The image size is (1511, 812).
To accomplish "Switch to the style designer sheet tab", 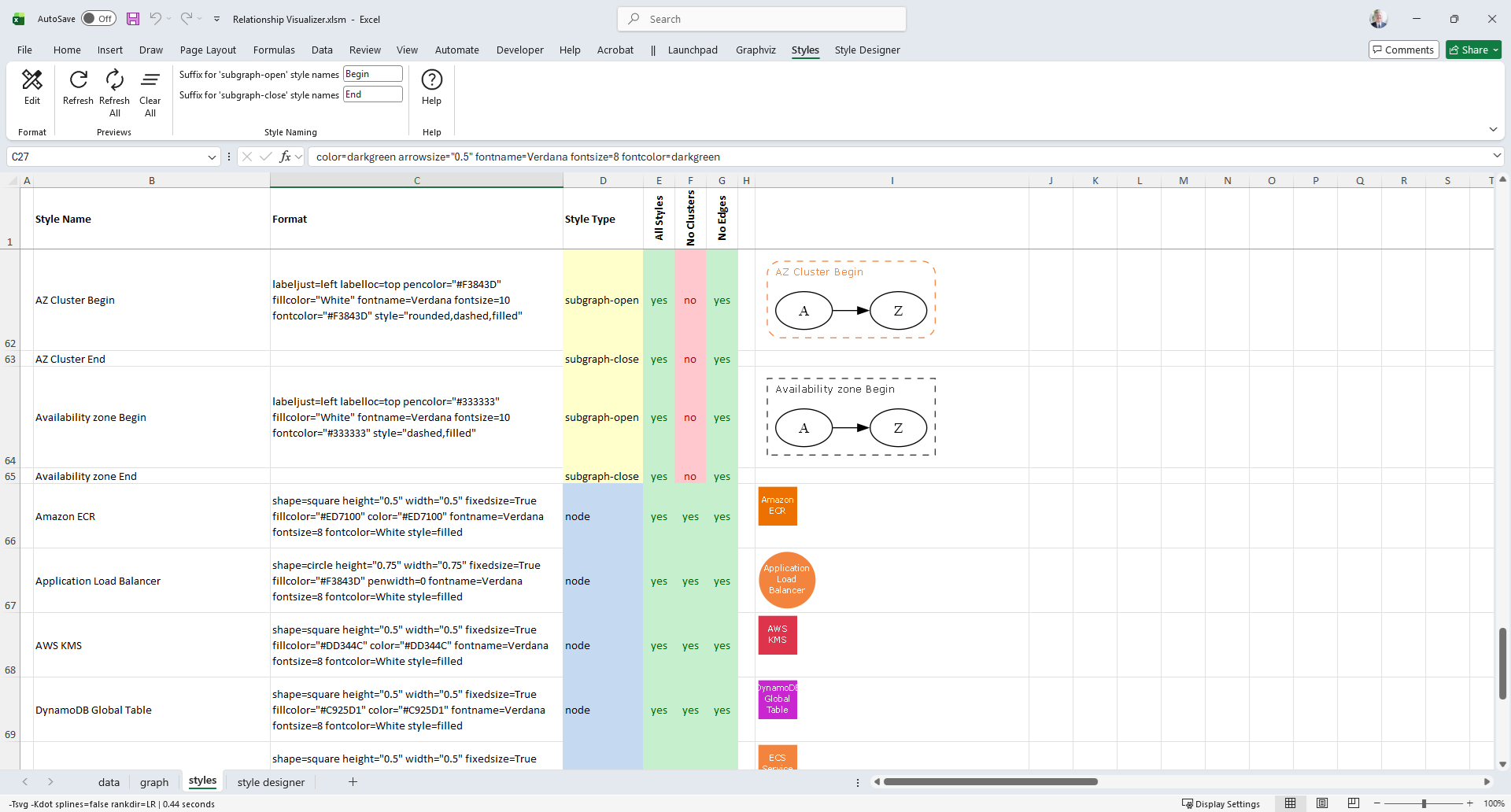I will click(x=271, y=782).
